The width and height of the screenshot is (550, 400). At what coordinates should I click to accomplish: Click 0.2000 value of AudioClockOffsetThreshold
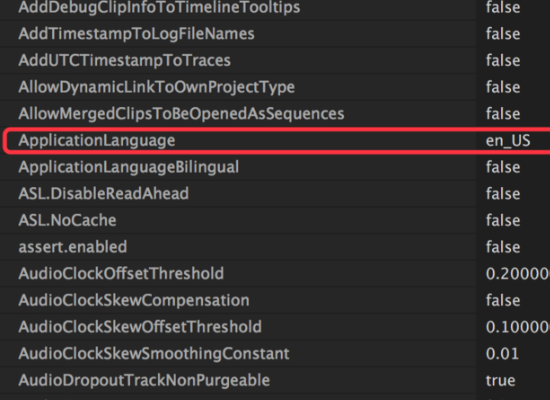(x=518, y=274)
